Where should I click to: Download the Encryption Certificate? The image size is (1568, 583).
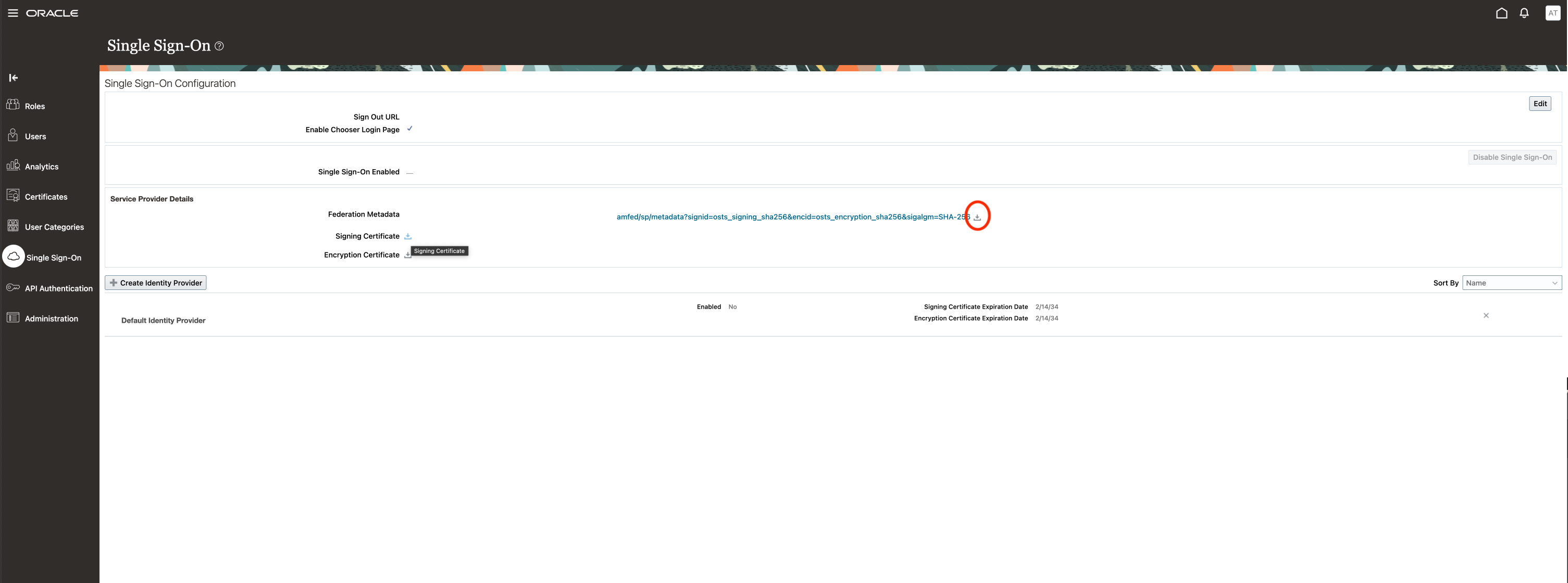(407, 256)
